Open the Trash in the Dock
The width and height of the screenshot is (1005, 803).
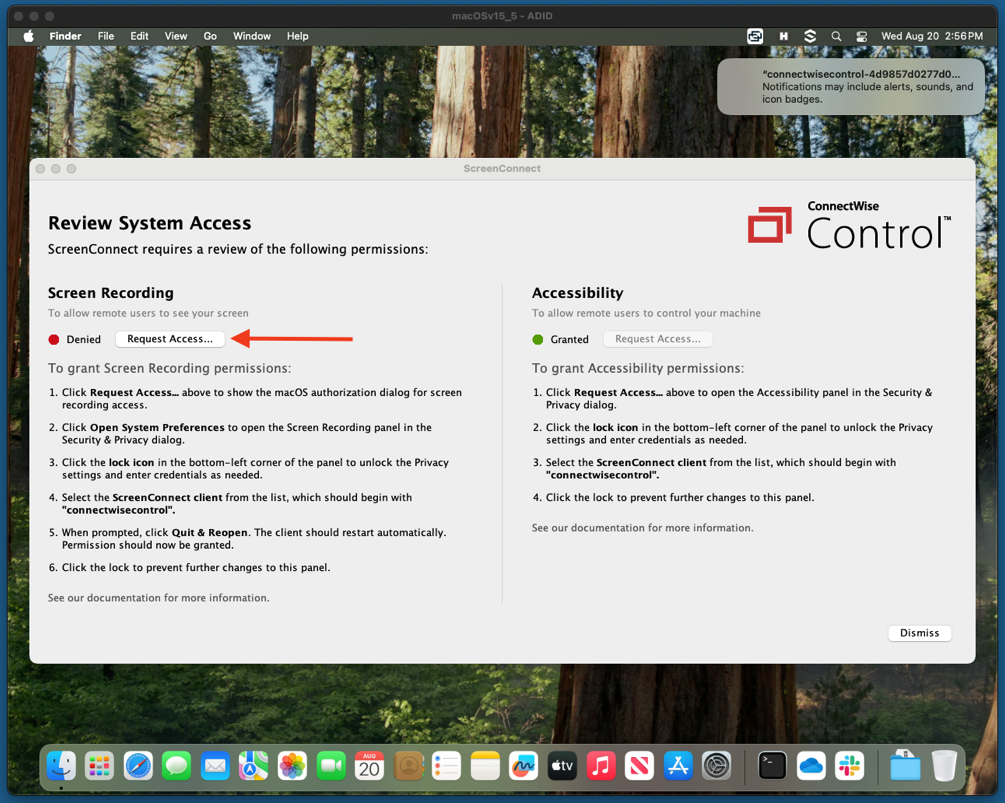(944, 766)
